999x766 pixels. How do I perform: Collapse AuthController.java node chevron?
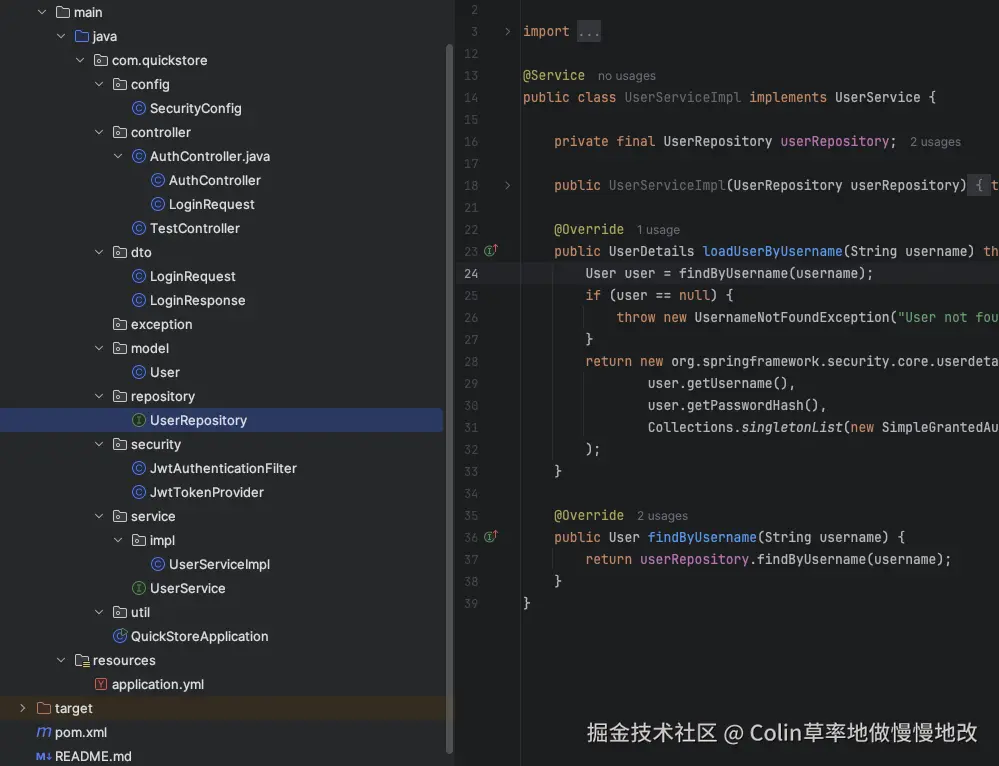119,156
